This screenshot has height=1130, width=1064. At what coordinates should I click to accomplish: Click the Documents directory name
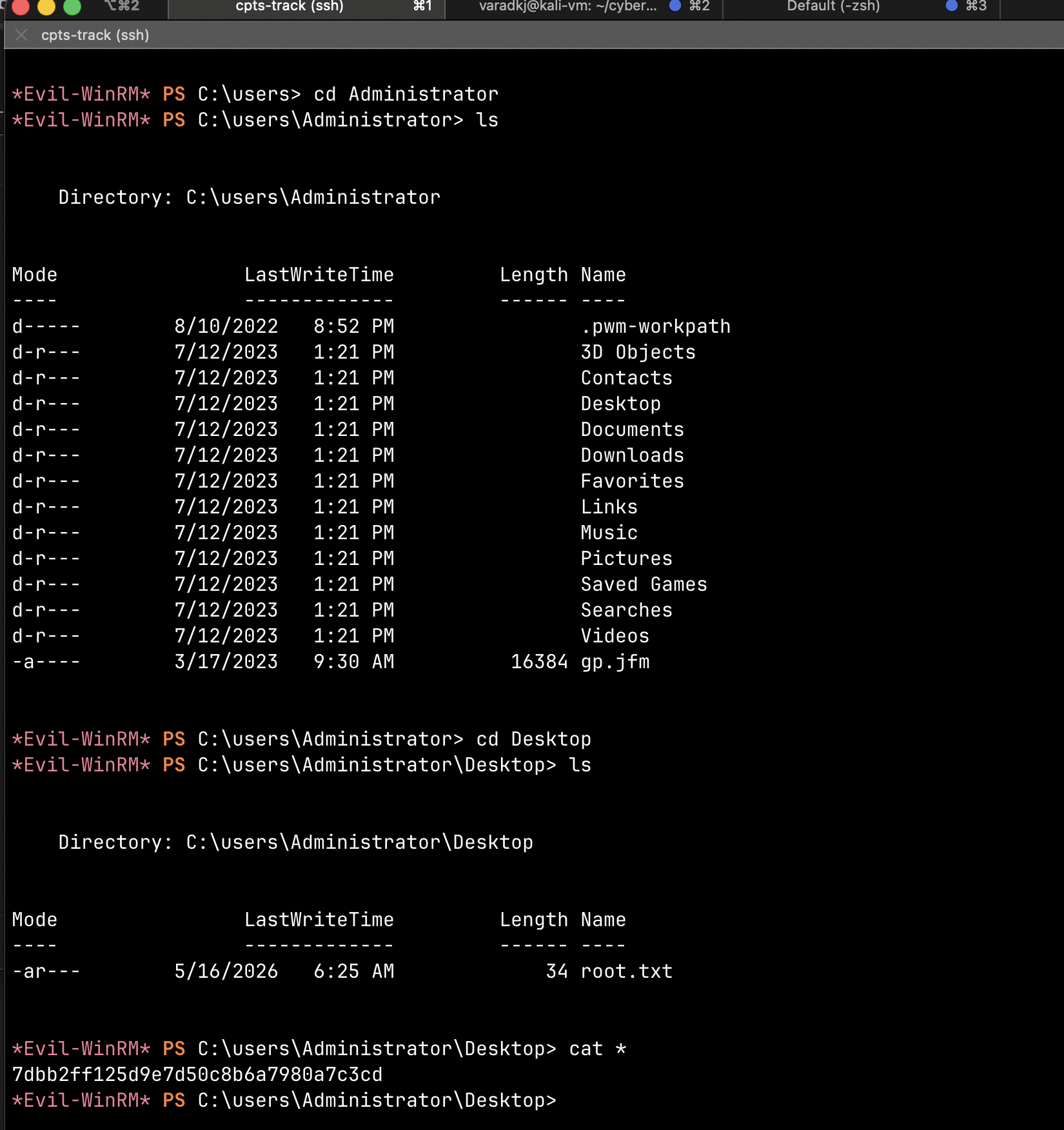tap(633, 430)
